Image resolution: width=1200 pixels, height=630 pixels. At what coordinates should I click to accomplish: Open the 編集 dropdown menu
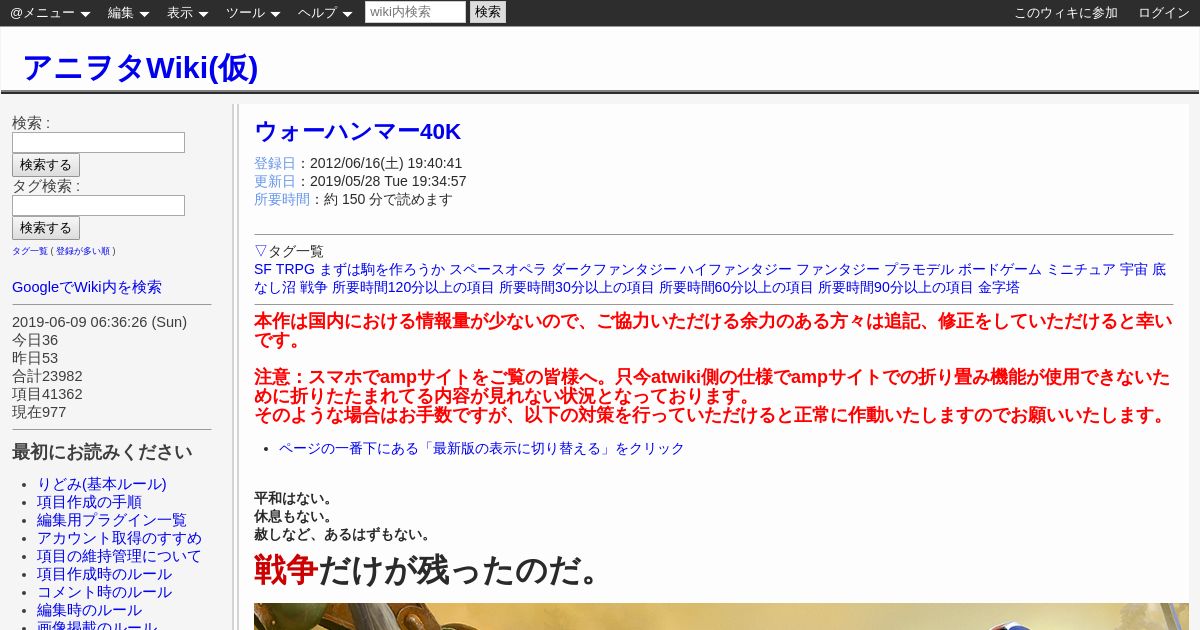pyautogui.click(x=128, y=13)
